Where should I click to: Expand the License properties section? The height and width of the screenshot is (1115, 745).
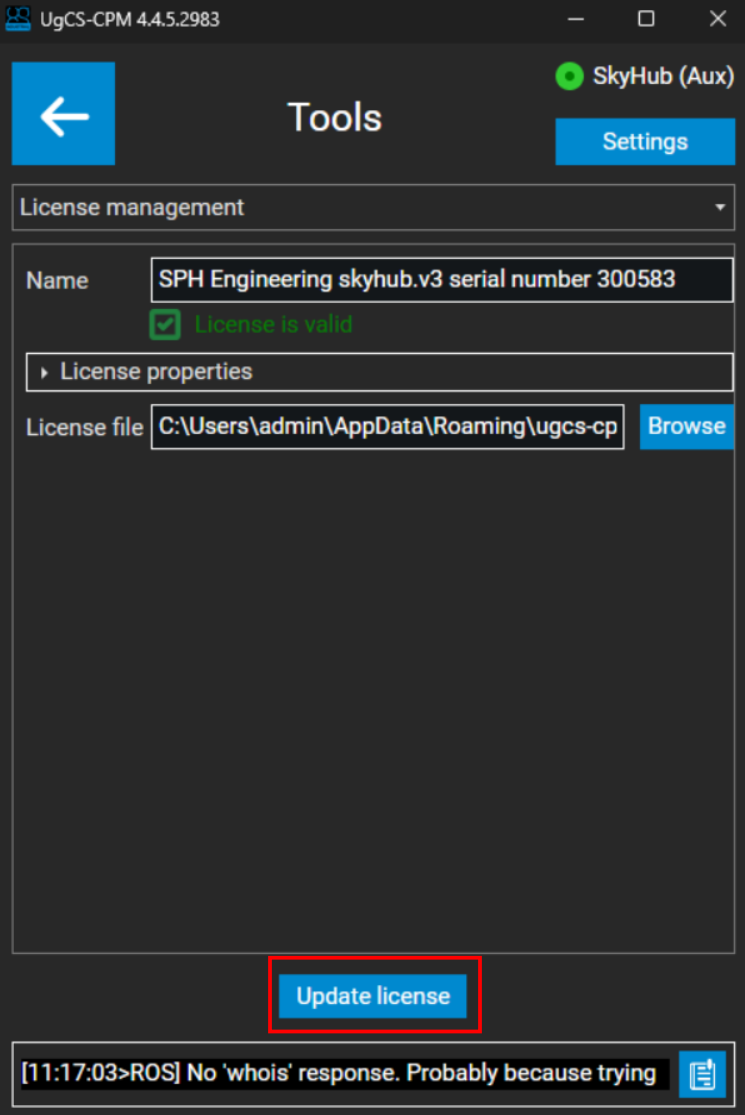point(380,372)
